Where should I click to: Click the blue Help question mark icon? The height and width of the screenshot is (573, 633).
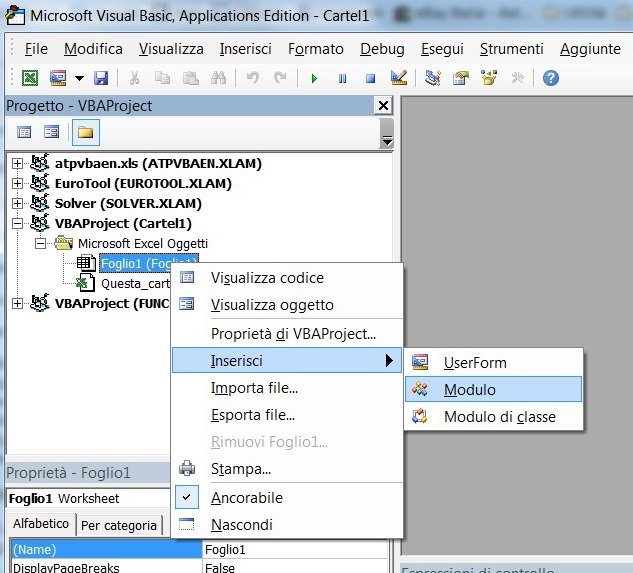click(551, 78)
